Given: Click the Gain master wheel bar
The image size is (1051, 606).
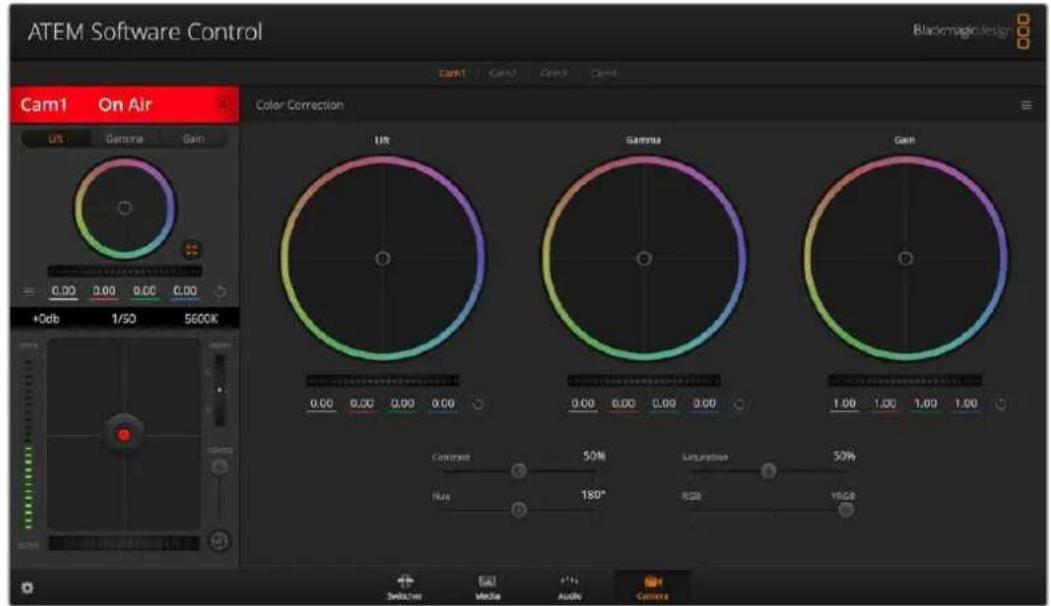Looking at the screenshot, I should pyautogui.click(x=905, y=381).
